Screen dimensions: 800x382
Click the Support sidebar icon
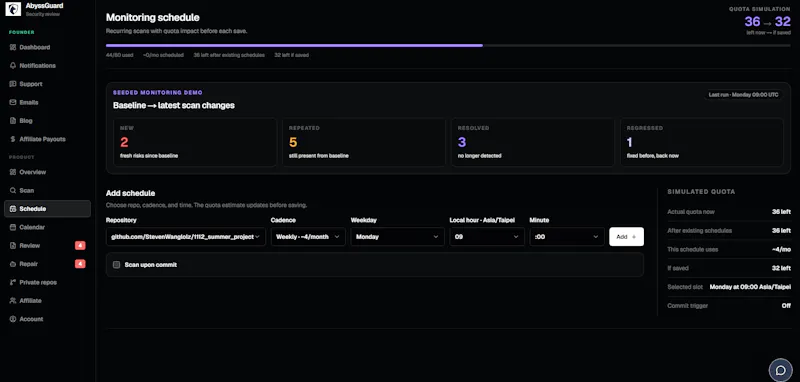[13, 84]
